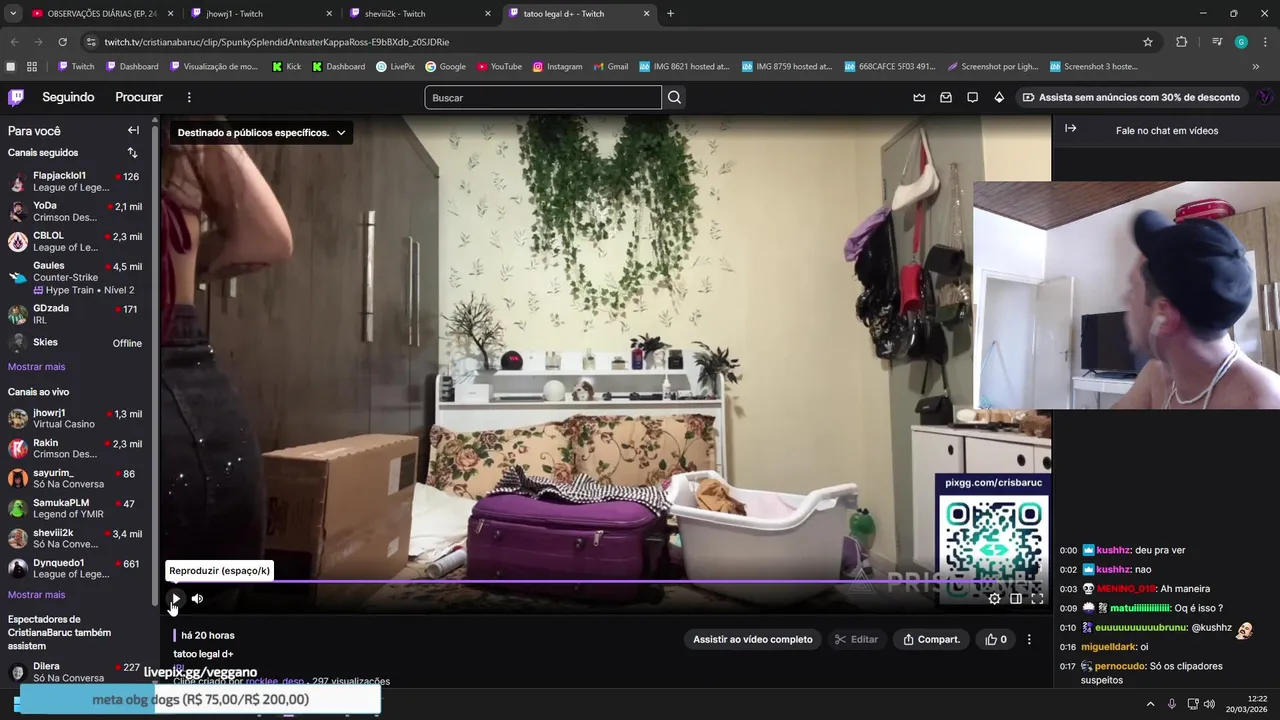Open the tab search dropdown

[13, 14]
